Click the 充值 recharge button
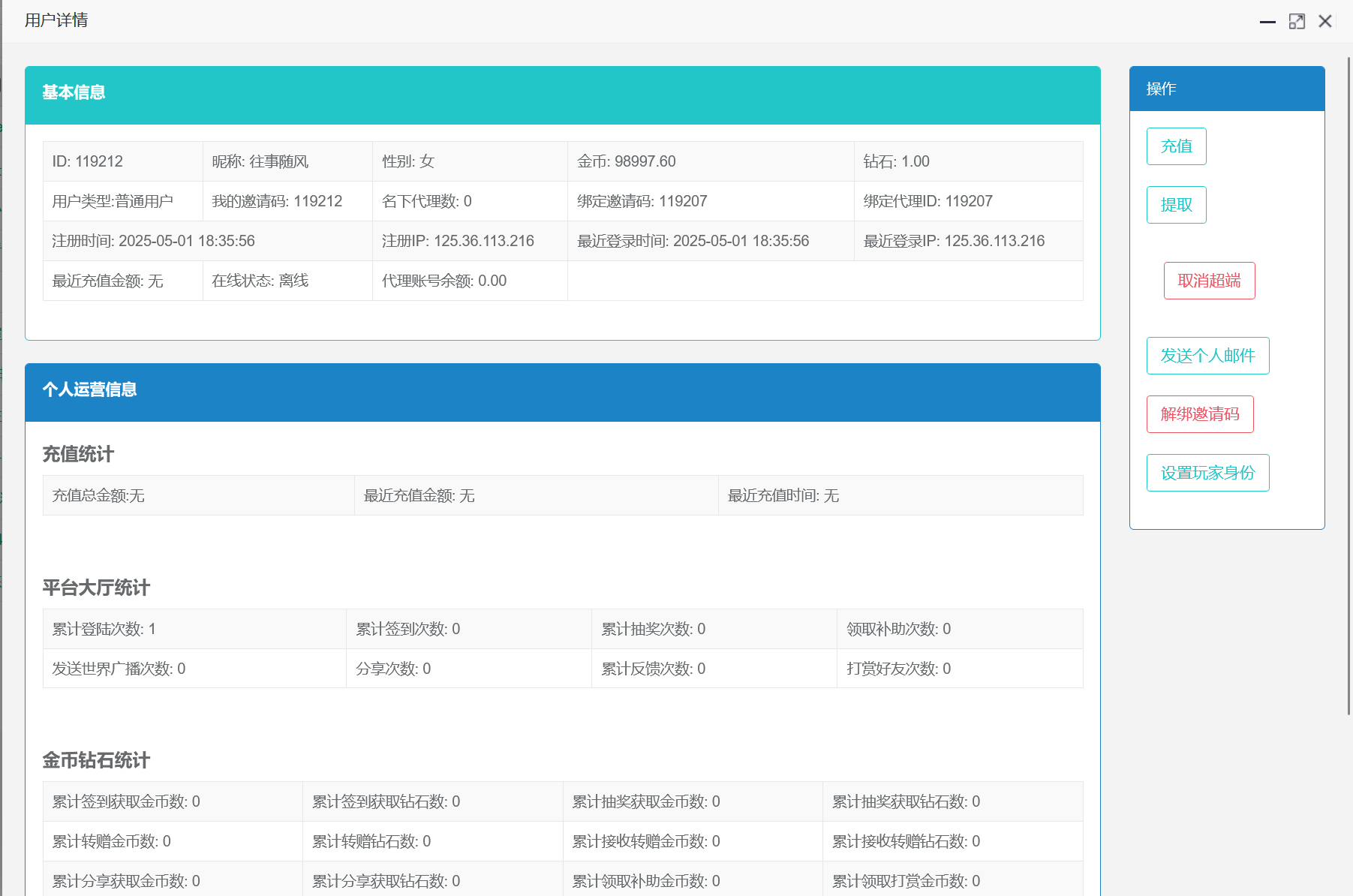This screenshot has width=1353, height=896. [x=1176, y=146]
